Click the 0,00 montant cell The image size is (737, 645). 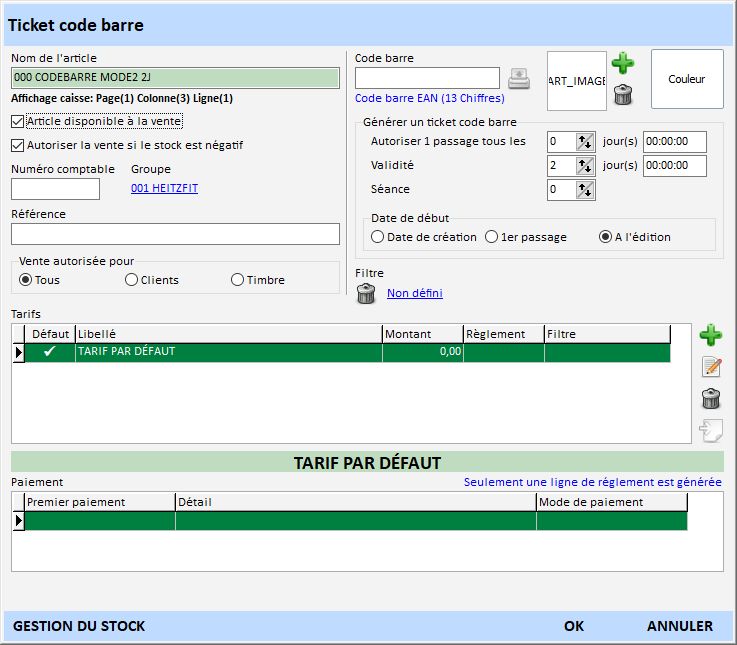[x=423, y=352]
